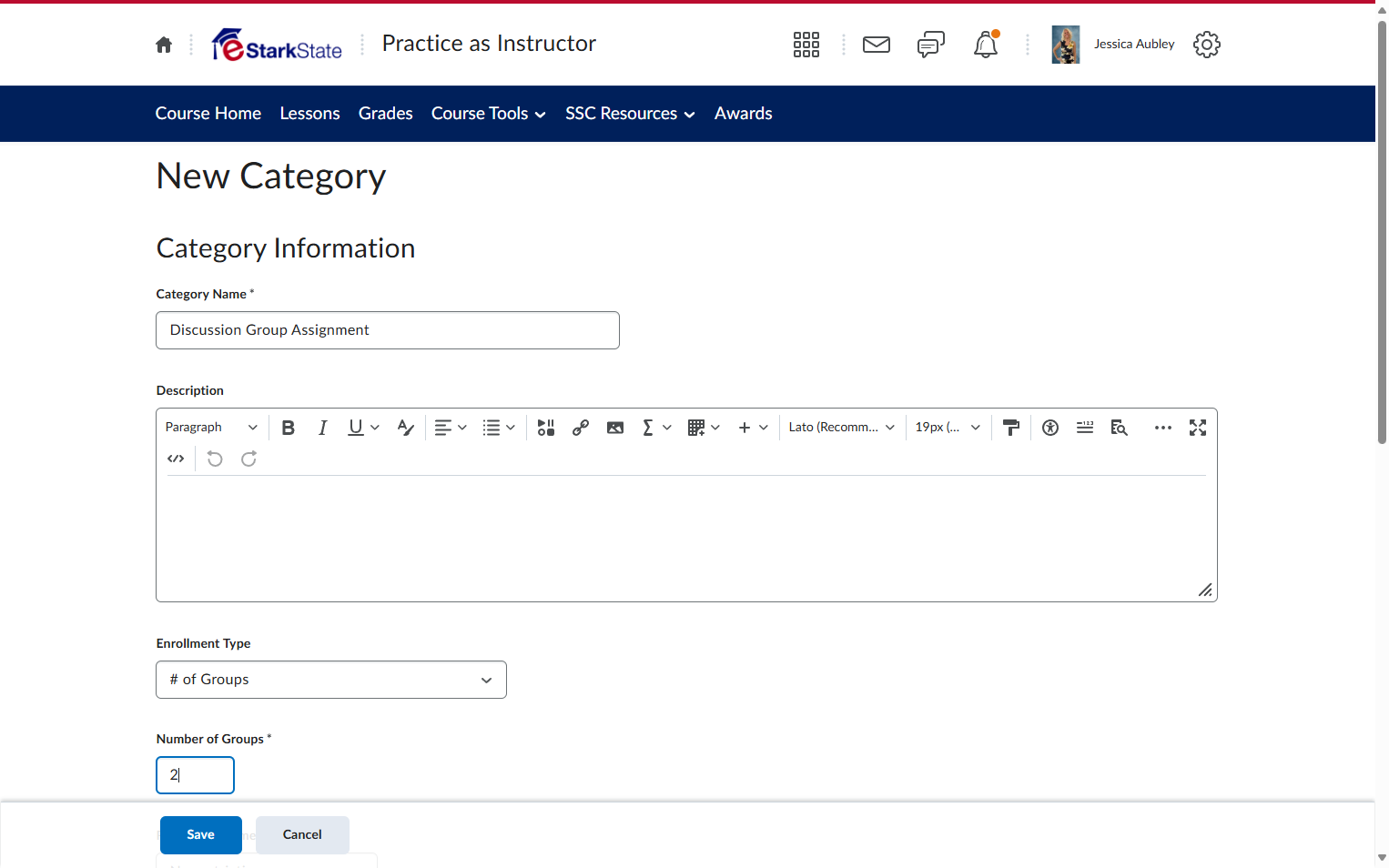Expand the Paragraph format dropdown
This screenshot has width=1389, height=868.
[211, 428]
